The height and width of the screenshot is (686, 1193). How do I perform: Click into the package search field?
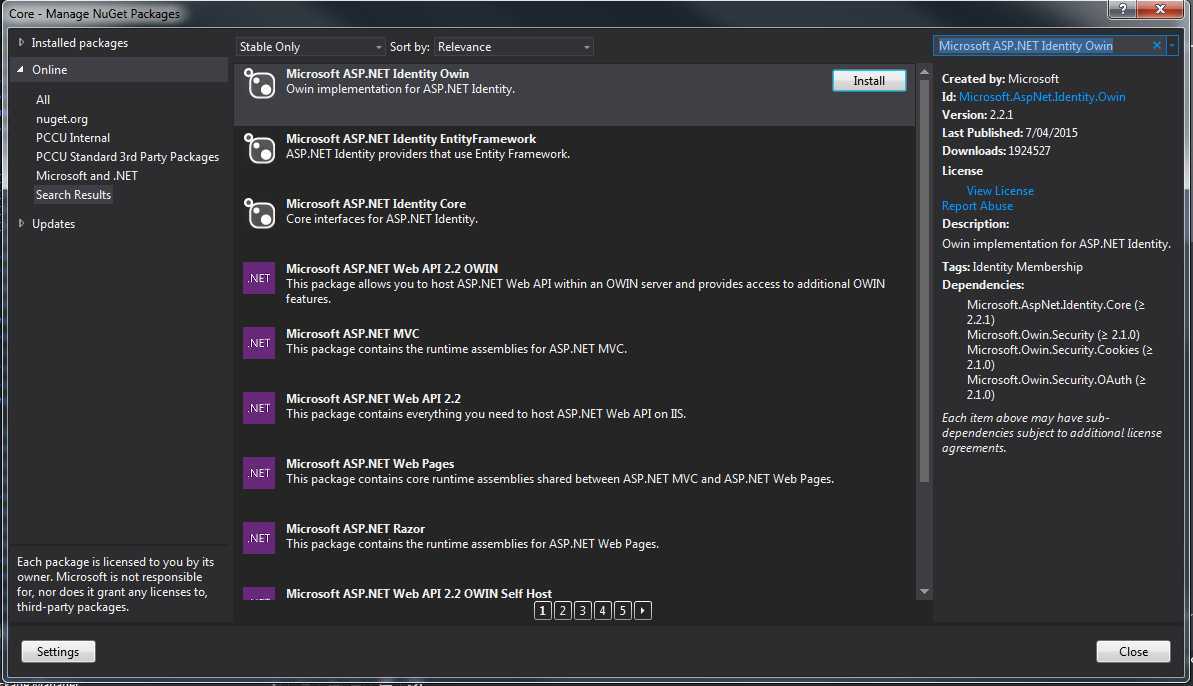coord(1041,46)
